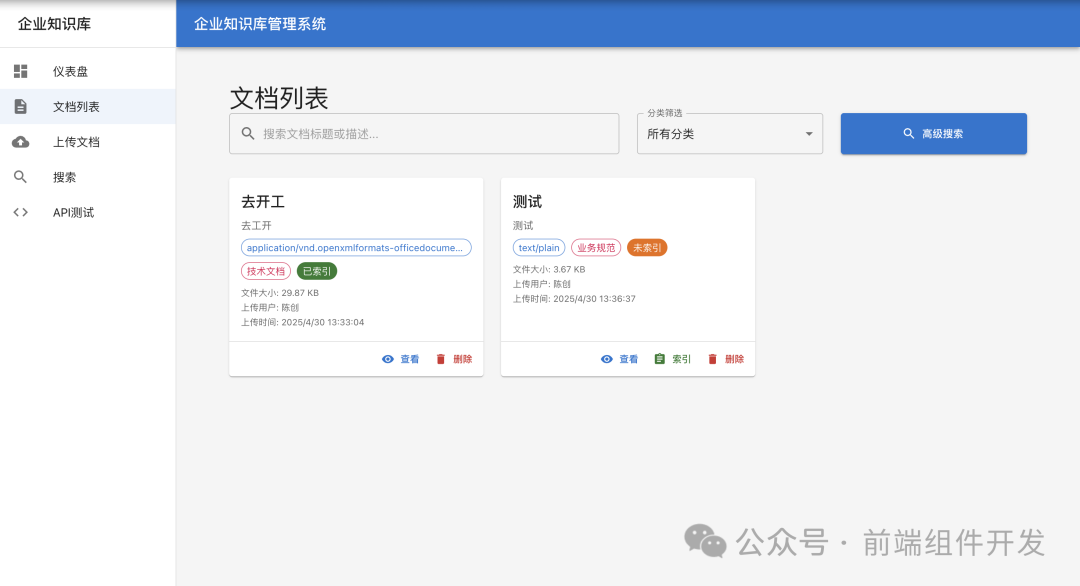Click the eye icon on 去开工 card
Image resolution: width=1080 pixels, height=586 pixels.
(388, 359)
